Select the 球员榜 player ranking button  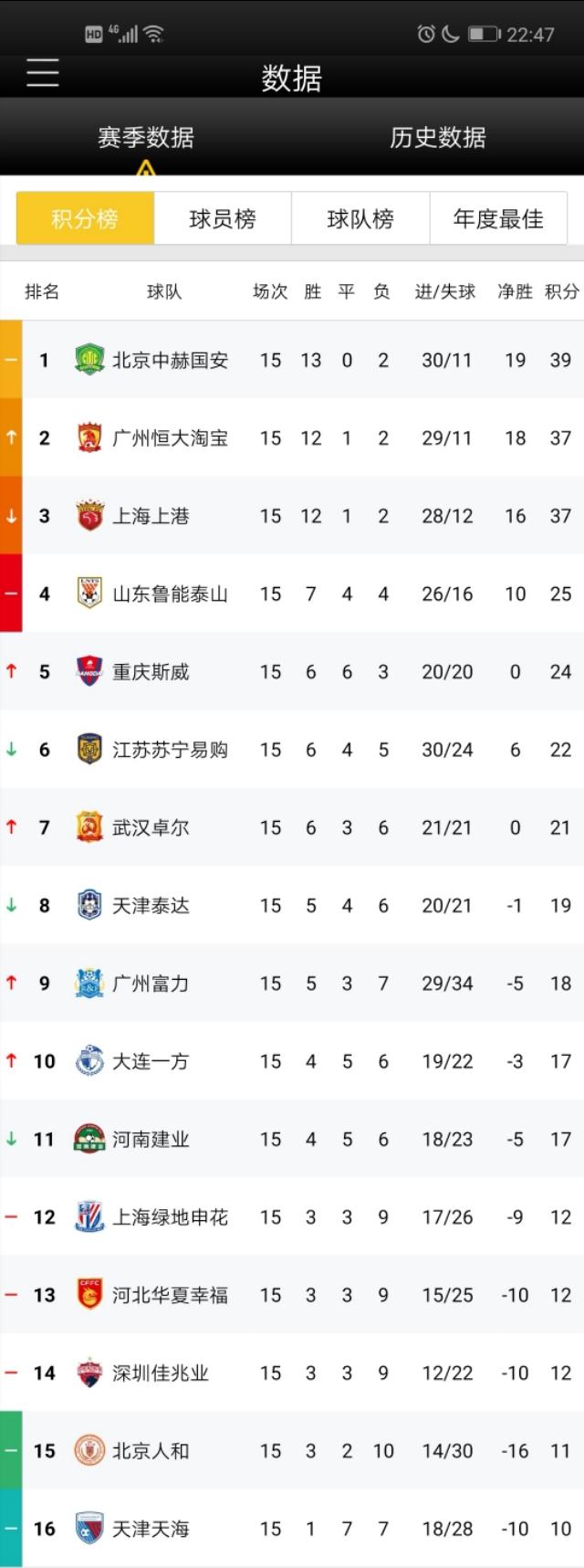(223, 218)
